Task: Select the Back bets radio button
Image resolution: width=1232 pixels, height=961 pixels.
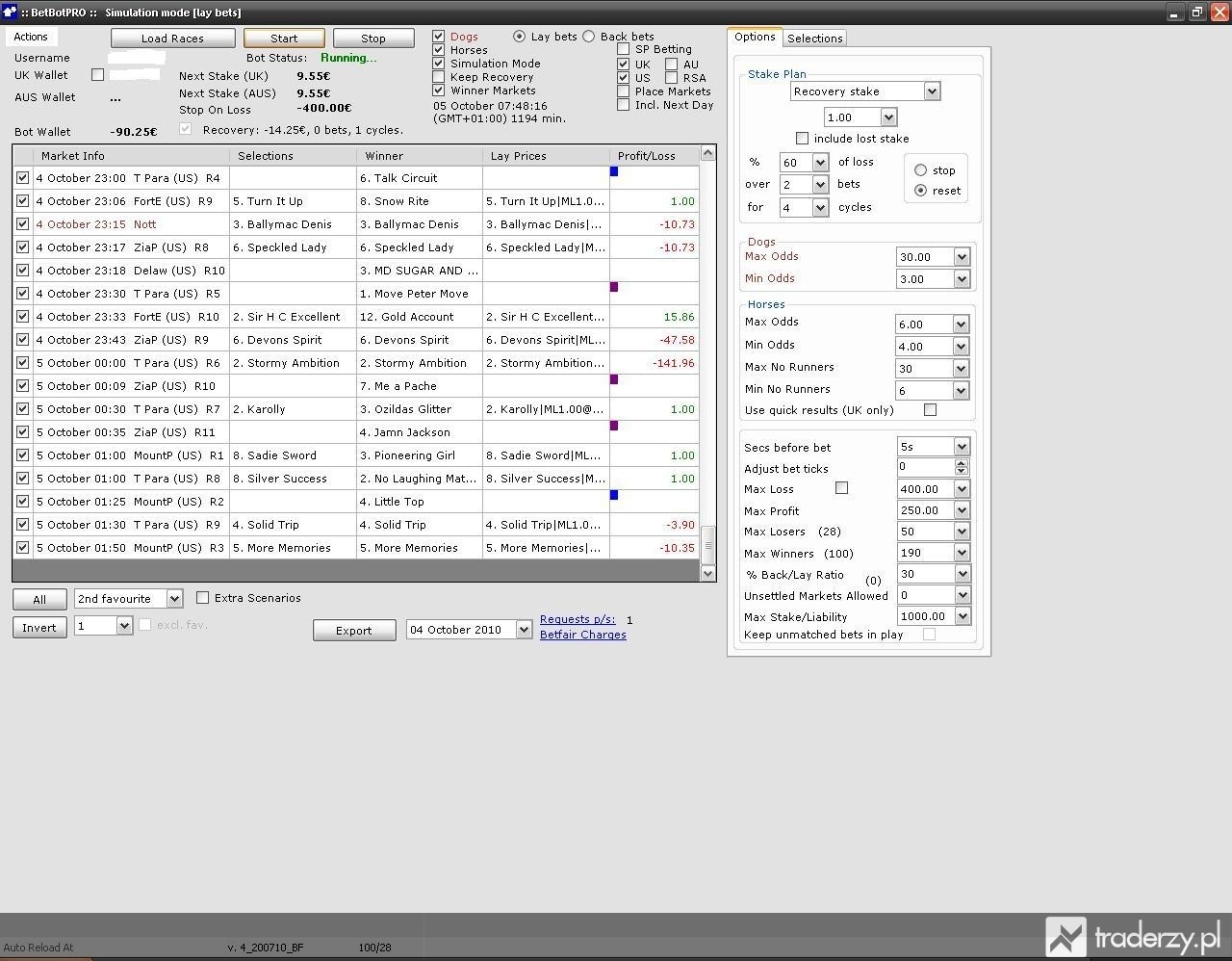Action: [589, 37]
